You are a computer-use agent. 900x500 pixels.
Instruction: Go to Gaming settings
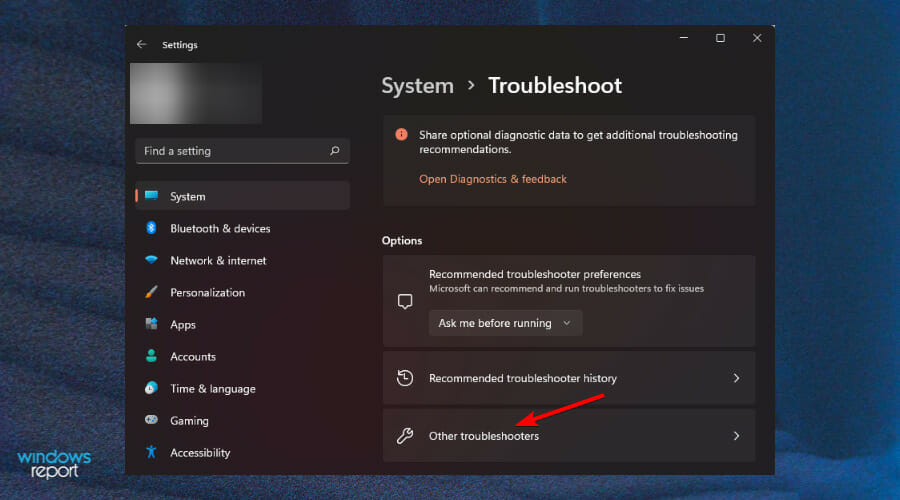[242, 421]
